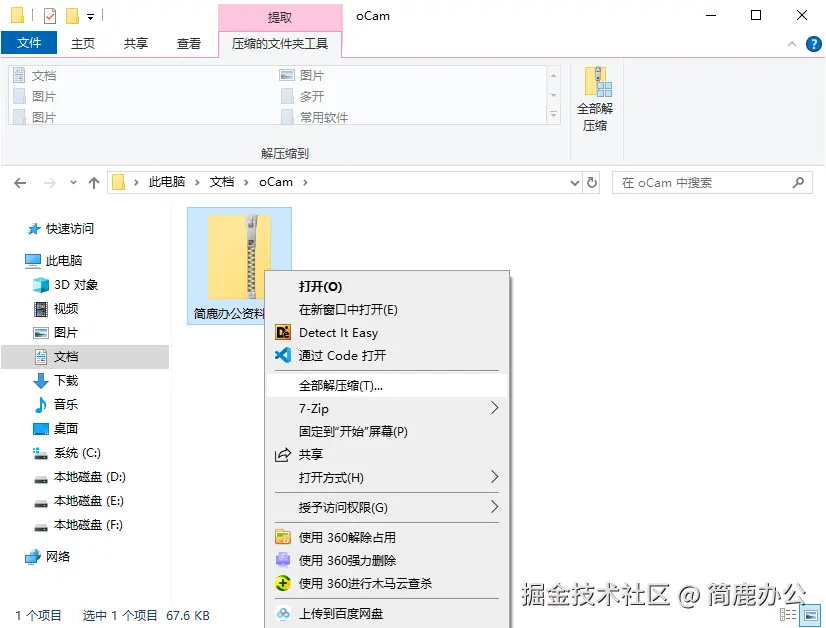Refresh the oCam folder view
Image resolution: width=826 pixels, height=628 pixels.
click(591, 182)
